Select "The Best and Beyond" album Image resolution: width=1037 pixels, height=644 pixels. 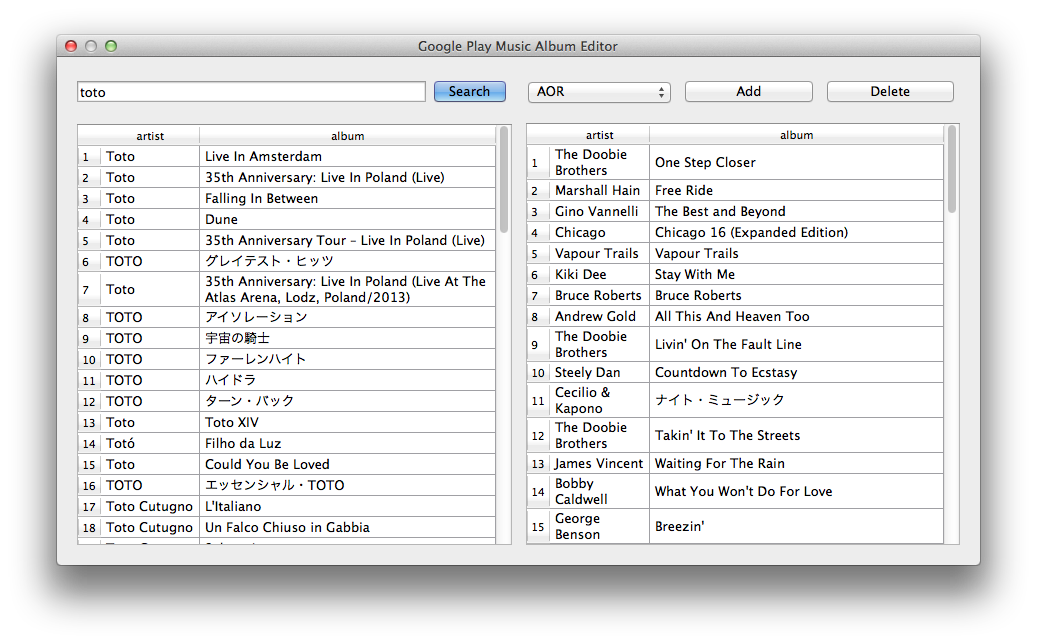pyautogui.click(x=796, y=212)
